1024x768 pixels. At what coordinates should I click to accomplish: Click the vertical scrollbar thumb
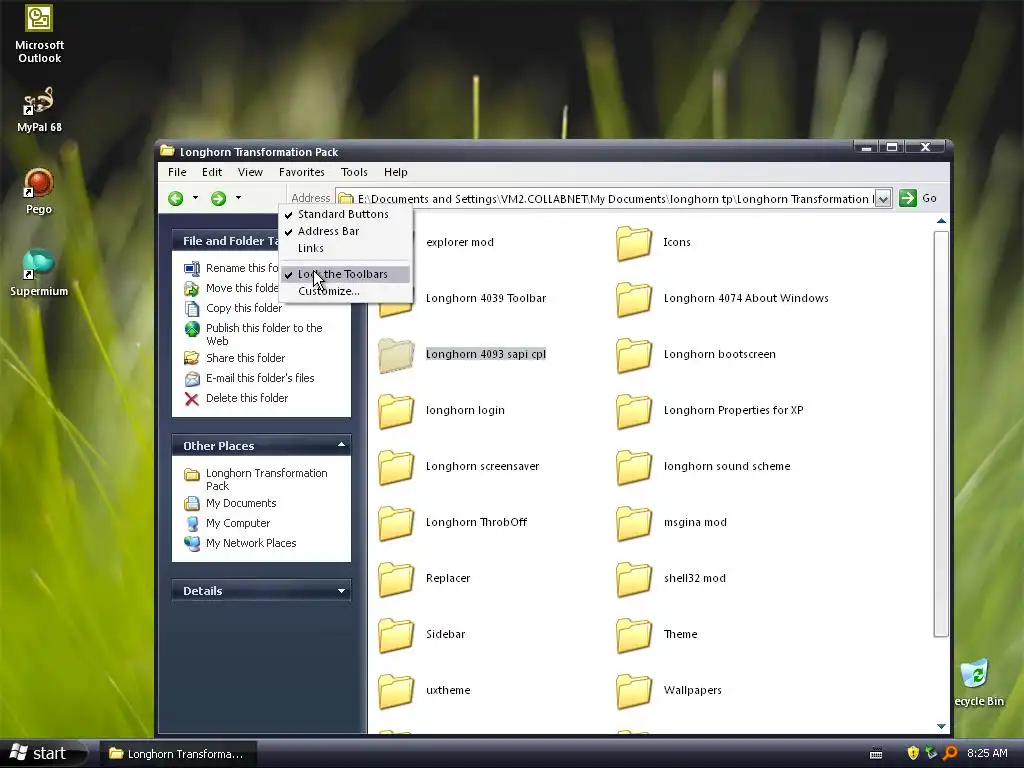pyautogui.click(x=940, y=434)
